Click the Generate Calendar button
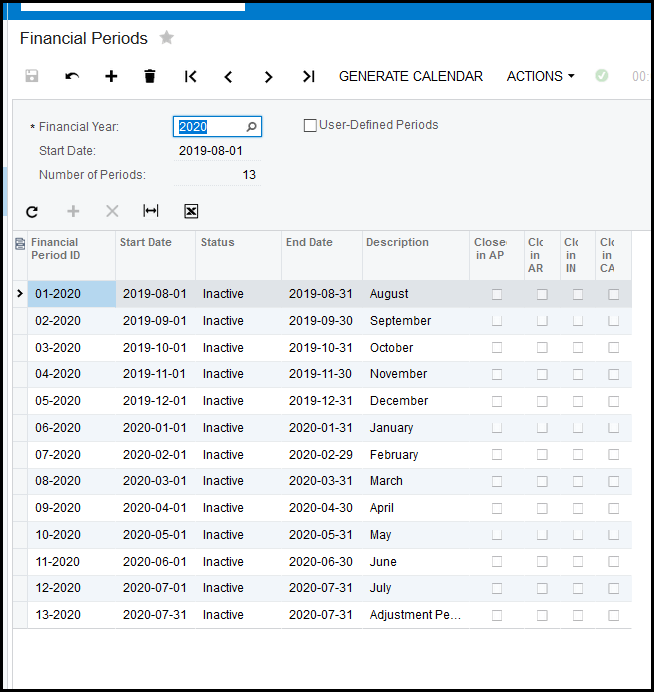The width and height of the screenshot is (654, 692). tap(410, 76)
